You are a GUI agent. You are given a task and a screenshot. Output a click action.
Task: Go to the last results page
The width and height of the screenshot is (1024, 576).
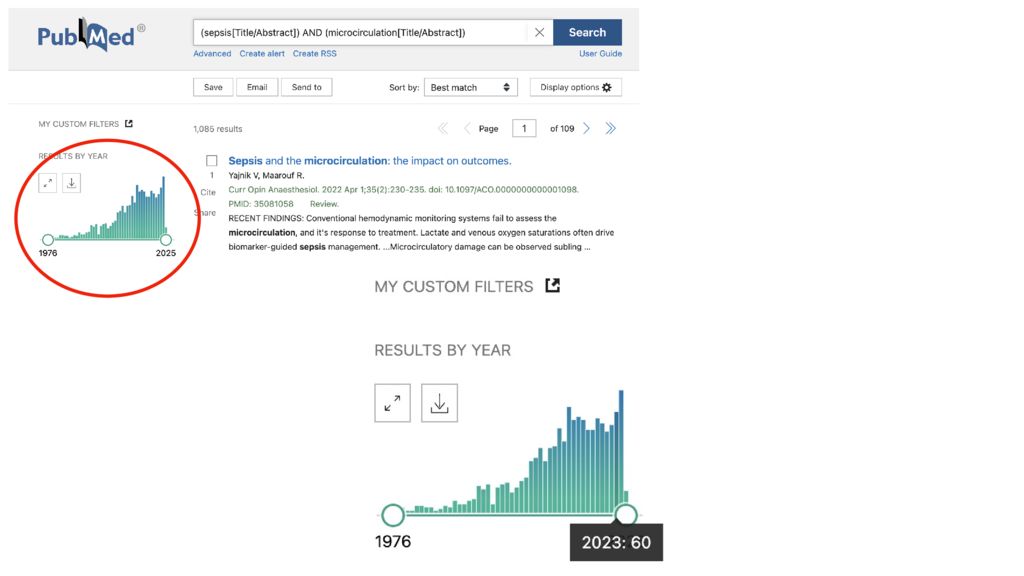coord(611,129)
